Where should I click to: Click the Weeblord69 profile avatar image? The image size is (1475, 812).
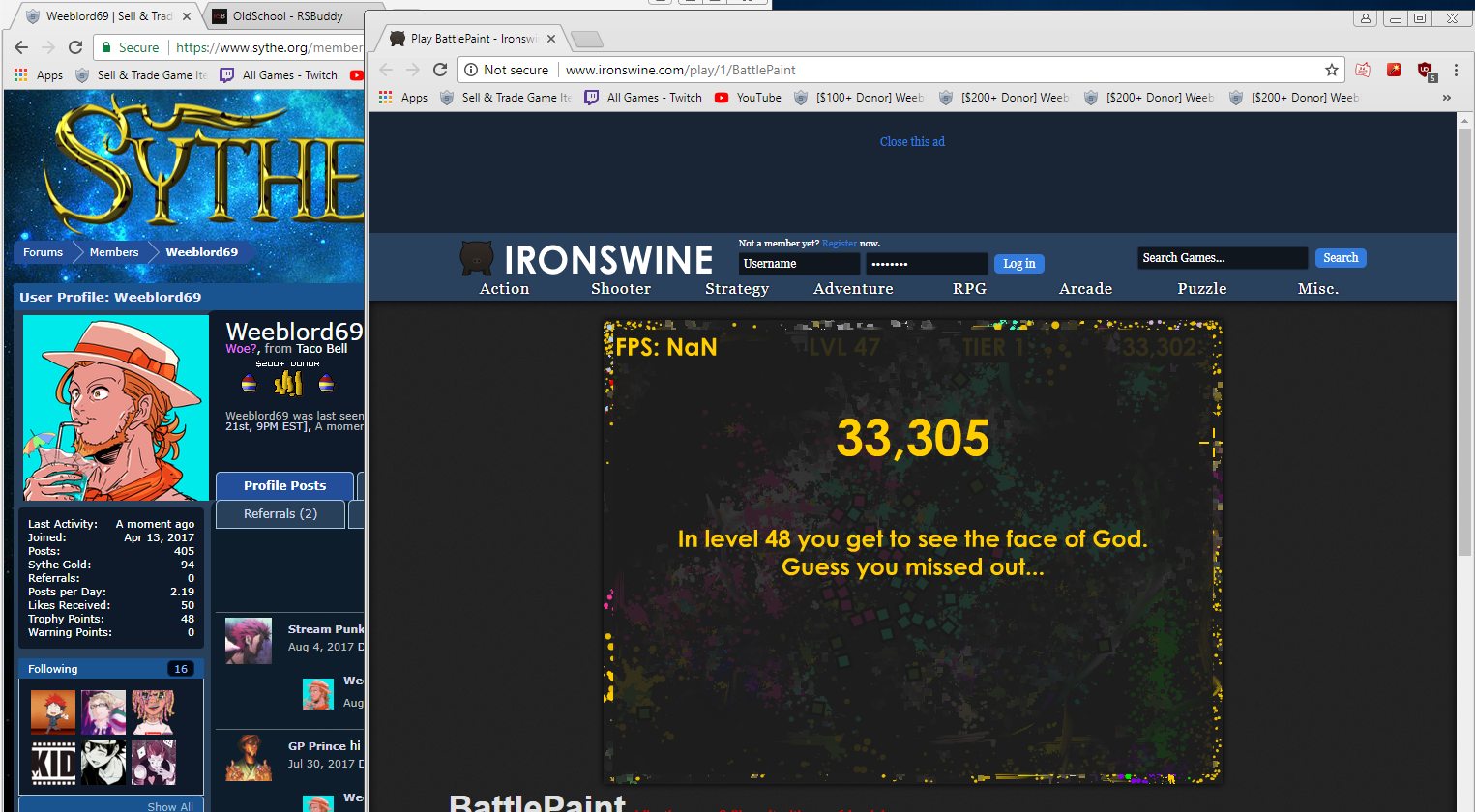116,407
